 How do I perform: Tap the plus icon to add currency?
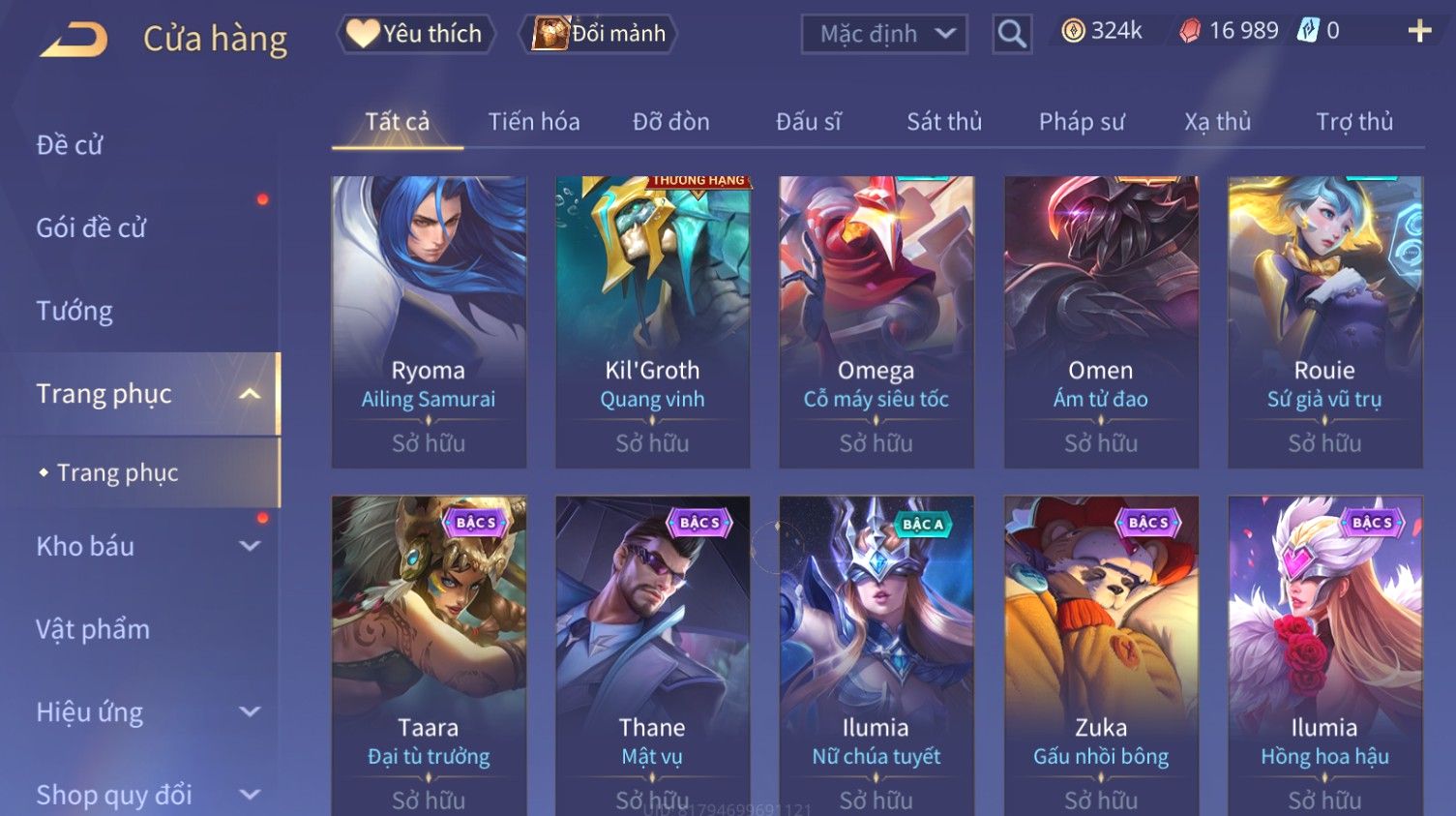click(x=1419, y=31)
